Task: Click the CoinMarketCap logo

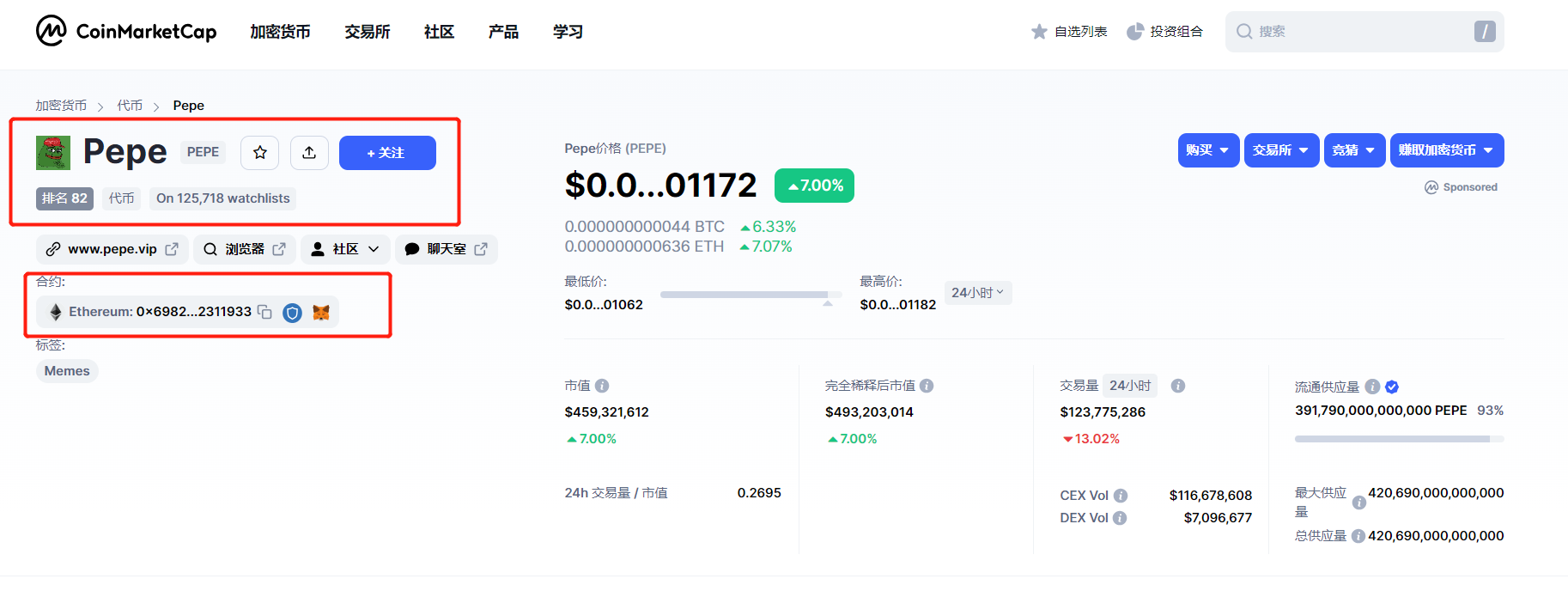Action: 126,32
